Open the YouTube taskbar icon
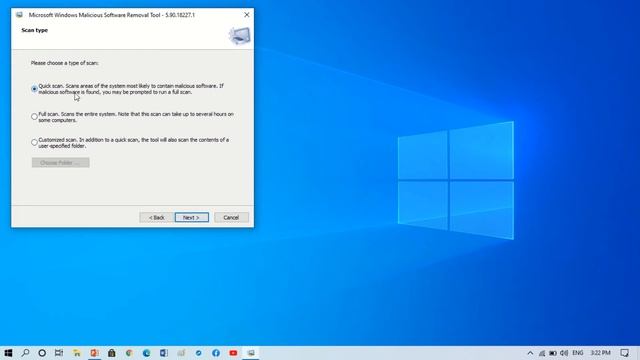Viewport: 640px width, 360px height. pos(233,353)
